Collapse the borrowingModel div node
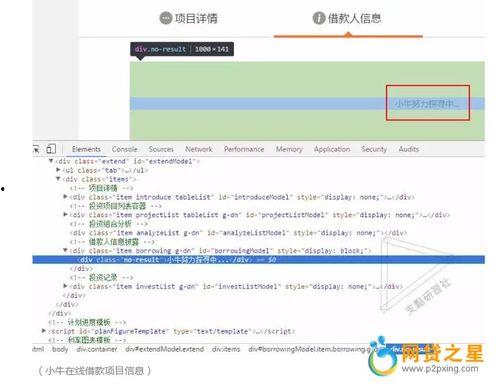This screenshot has height=387, width=499. (x=66, y=250)
